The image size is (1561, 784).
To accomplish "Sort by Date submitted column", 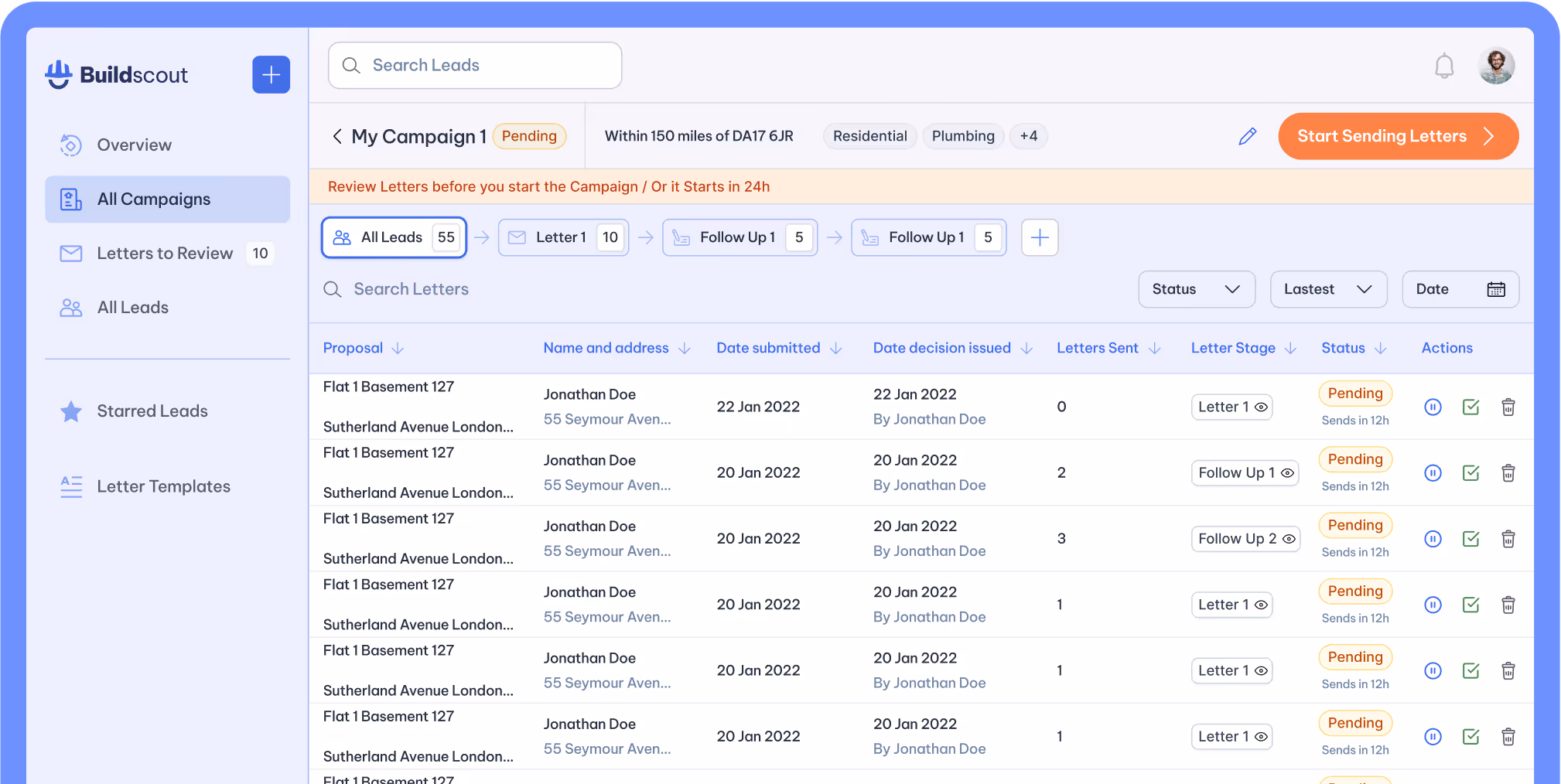I will point(778,348).
